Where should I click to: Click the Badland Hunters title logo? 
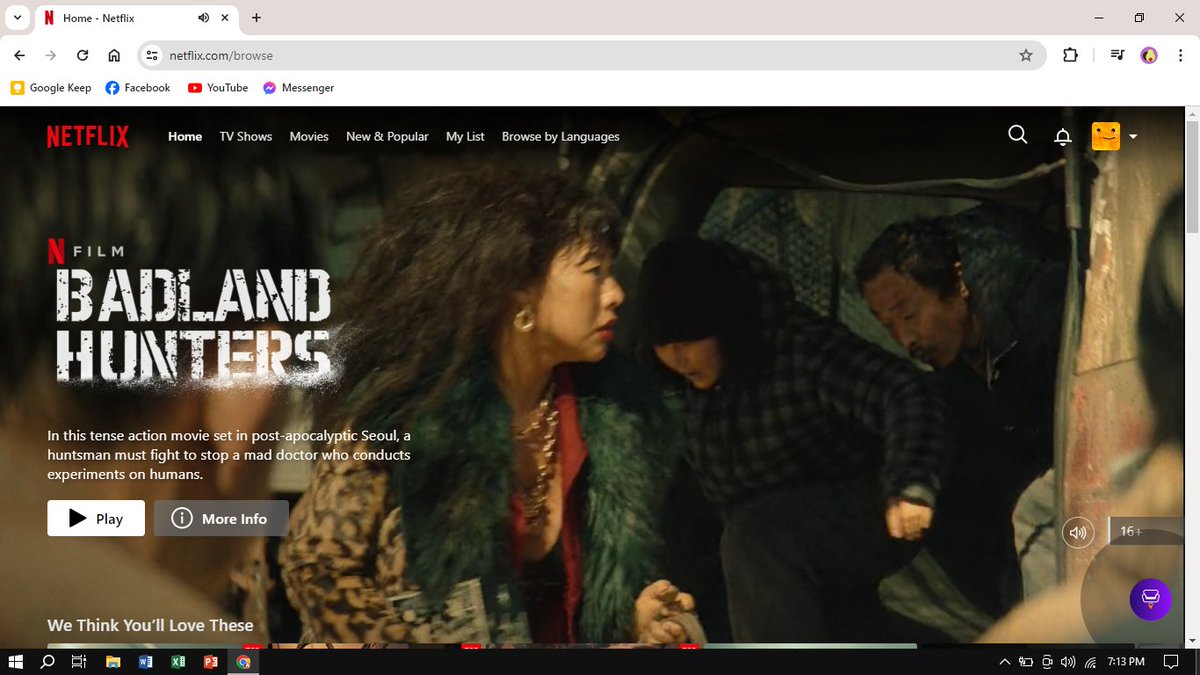193,326
